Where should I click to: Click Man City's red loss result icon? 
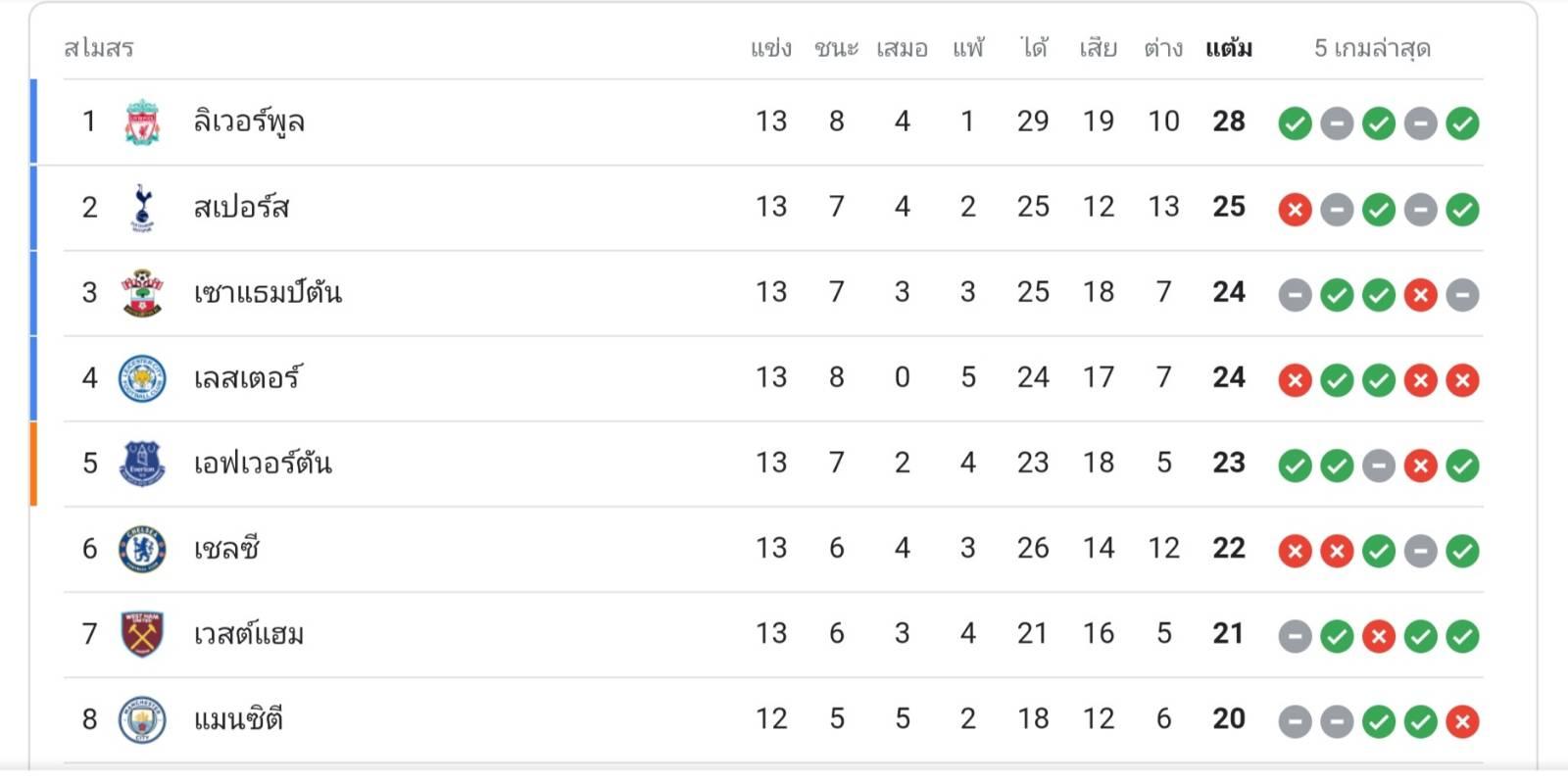[1462, 722]
